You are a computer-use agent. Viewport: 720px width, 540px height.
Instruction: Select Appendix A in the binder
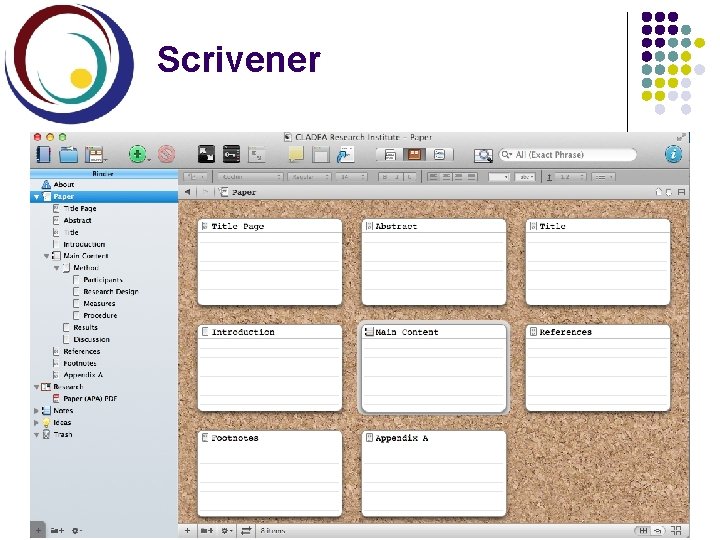click(83, 375)
